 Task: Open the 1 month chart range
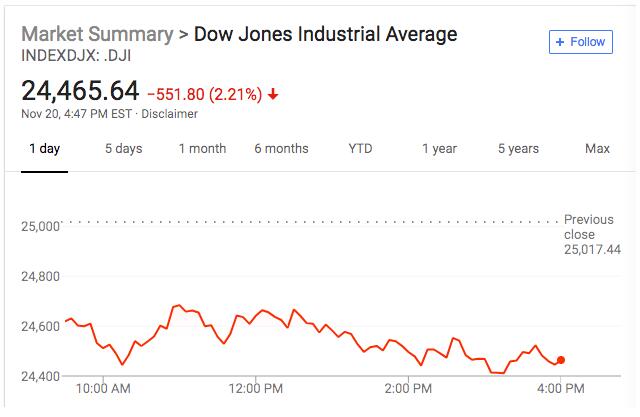[x=202, y=149]
